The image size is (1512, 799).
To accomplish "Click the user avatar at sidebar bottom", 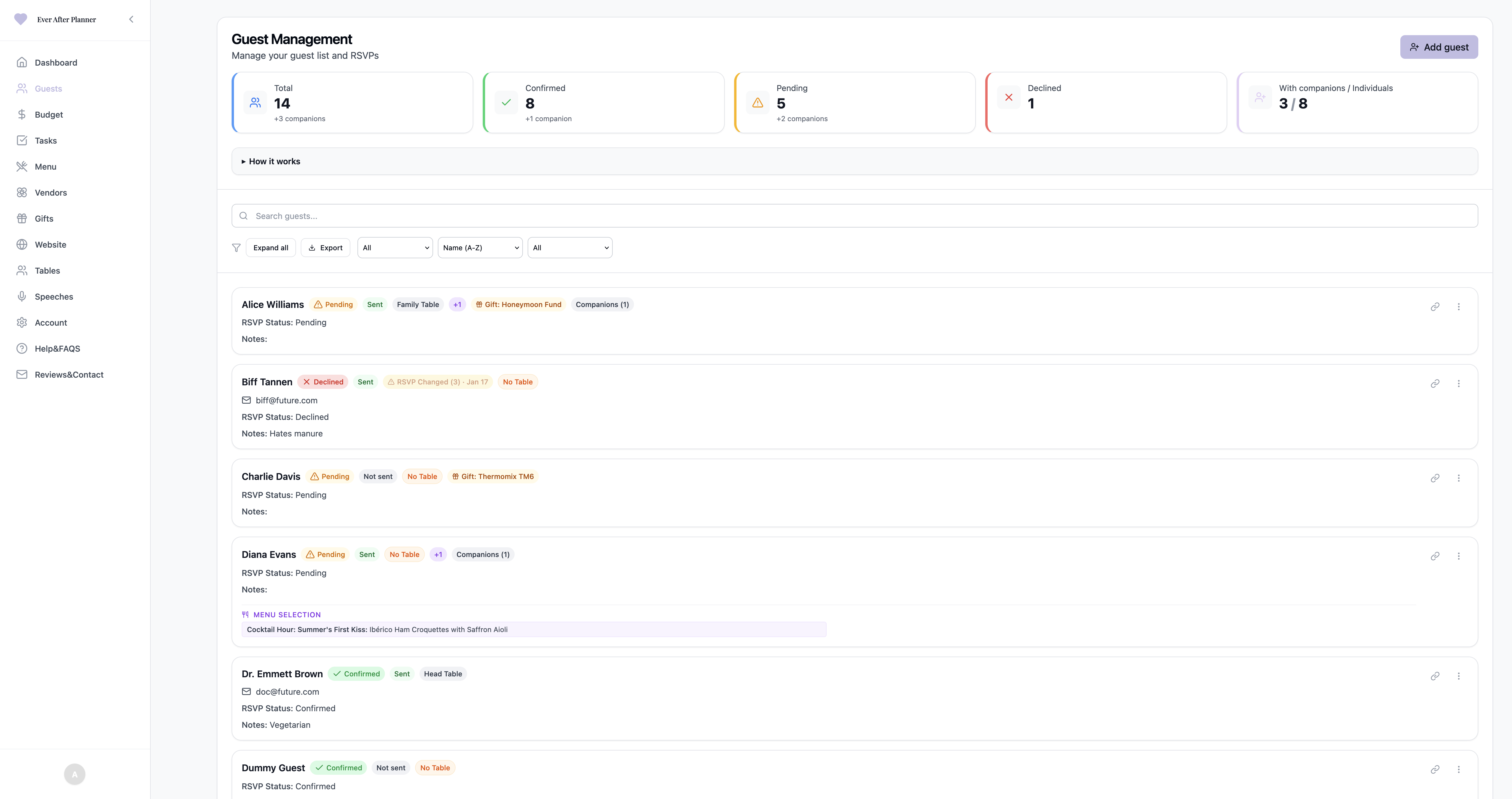I will coord(74,774).
